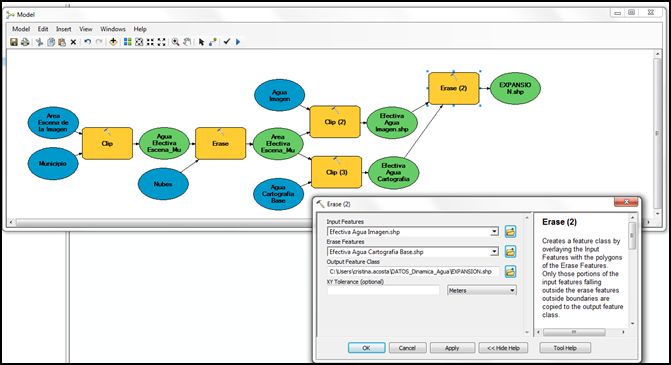This screenshot has height=365, width=671.
Task: Select Area Efectiva Escena_Mu output ellipse
Action: [x=278, y=143]
